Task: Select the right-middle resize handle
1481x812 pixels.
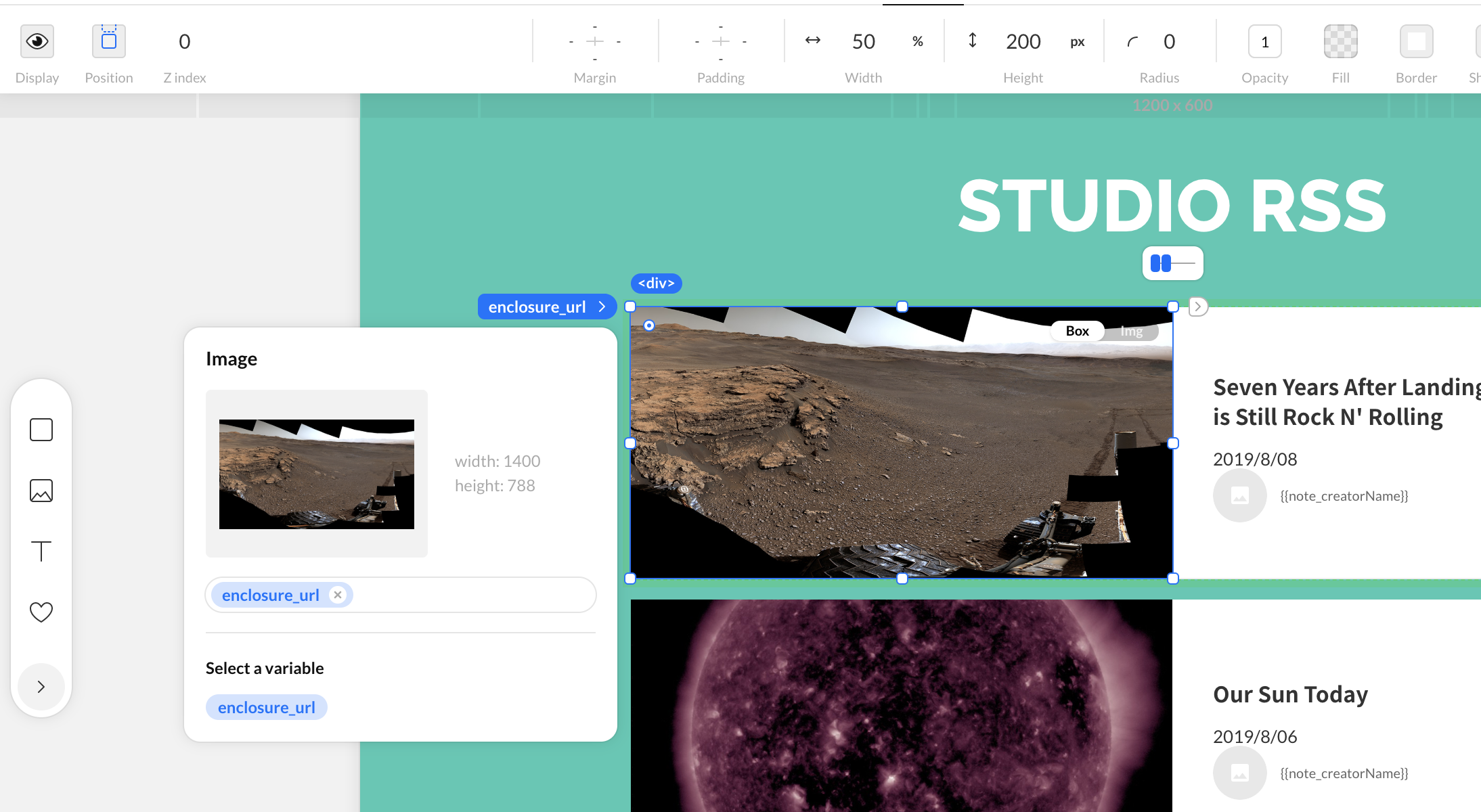Action: pyautogui.click(x=1173, y=443)
